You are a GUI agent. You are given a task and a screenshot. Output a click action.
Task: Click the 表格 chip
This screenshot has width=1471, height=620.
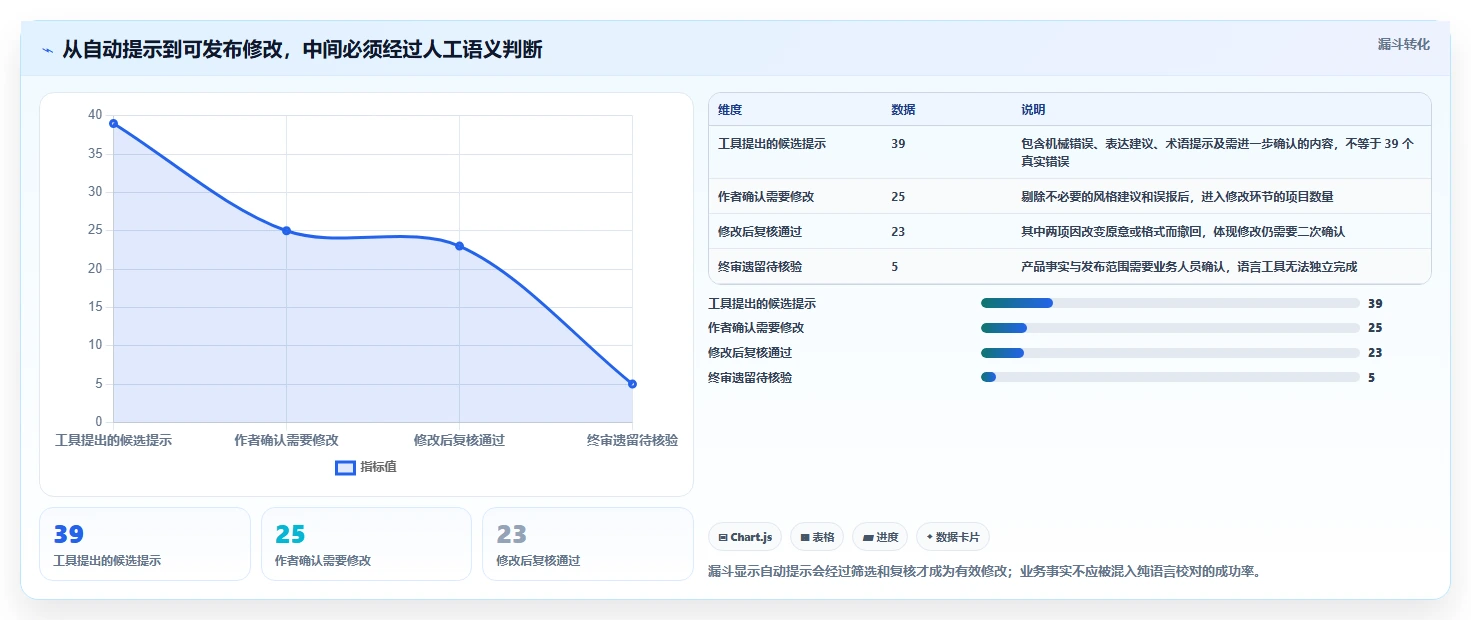(x=817, y=537)
